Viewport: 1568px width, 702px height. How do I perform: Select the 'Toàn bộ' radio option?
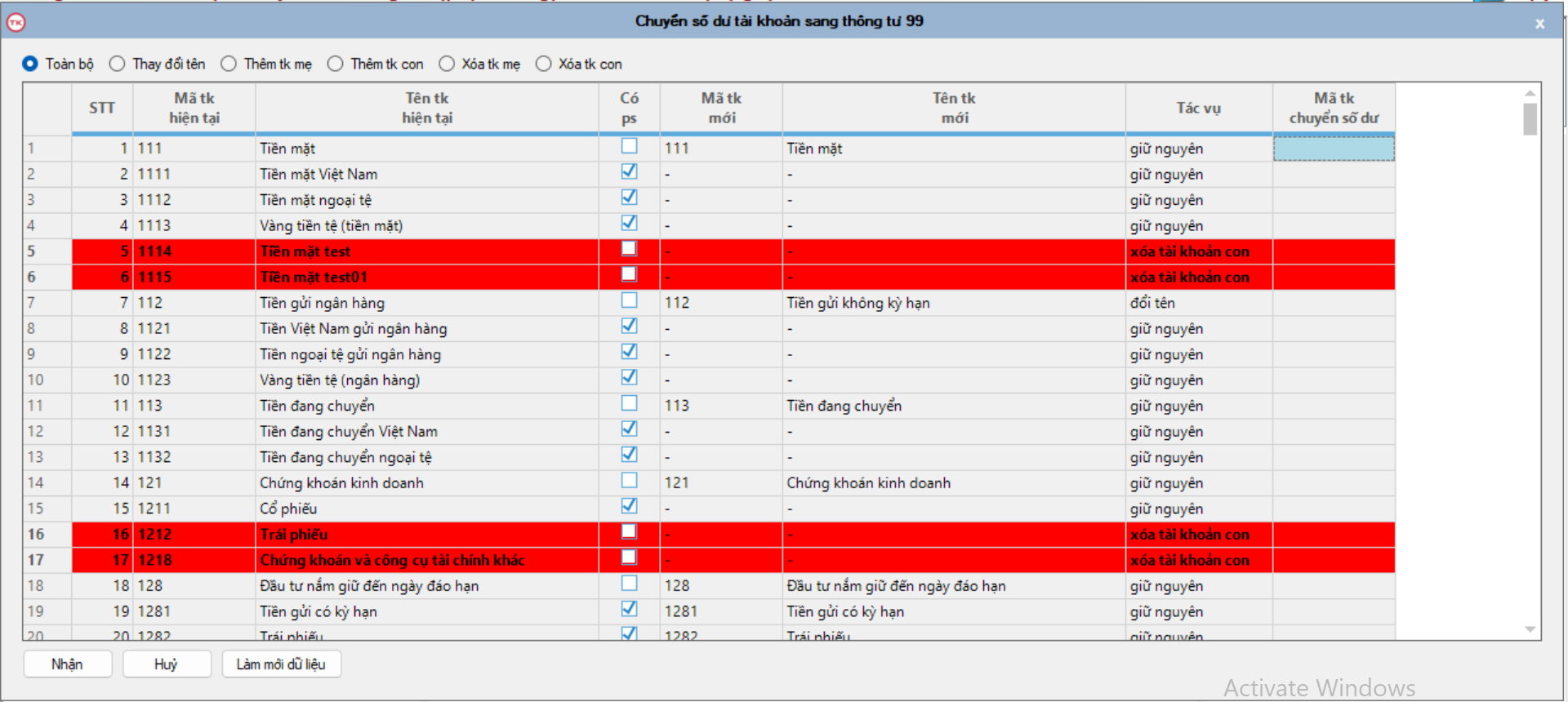click(30, 64)
